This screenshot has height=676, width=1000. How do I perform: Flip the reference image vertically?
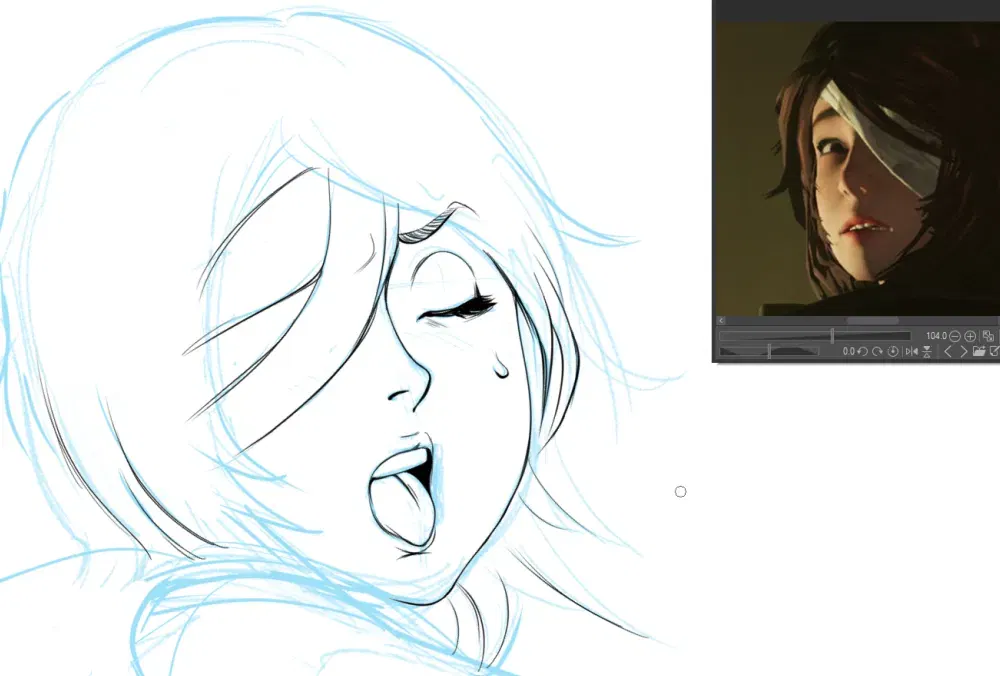(927, 351)
